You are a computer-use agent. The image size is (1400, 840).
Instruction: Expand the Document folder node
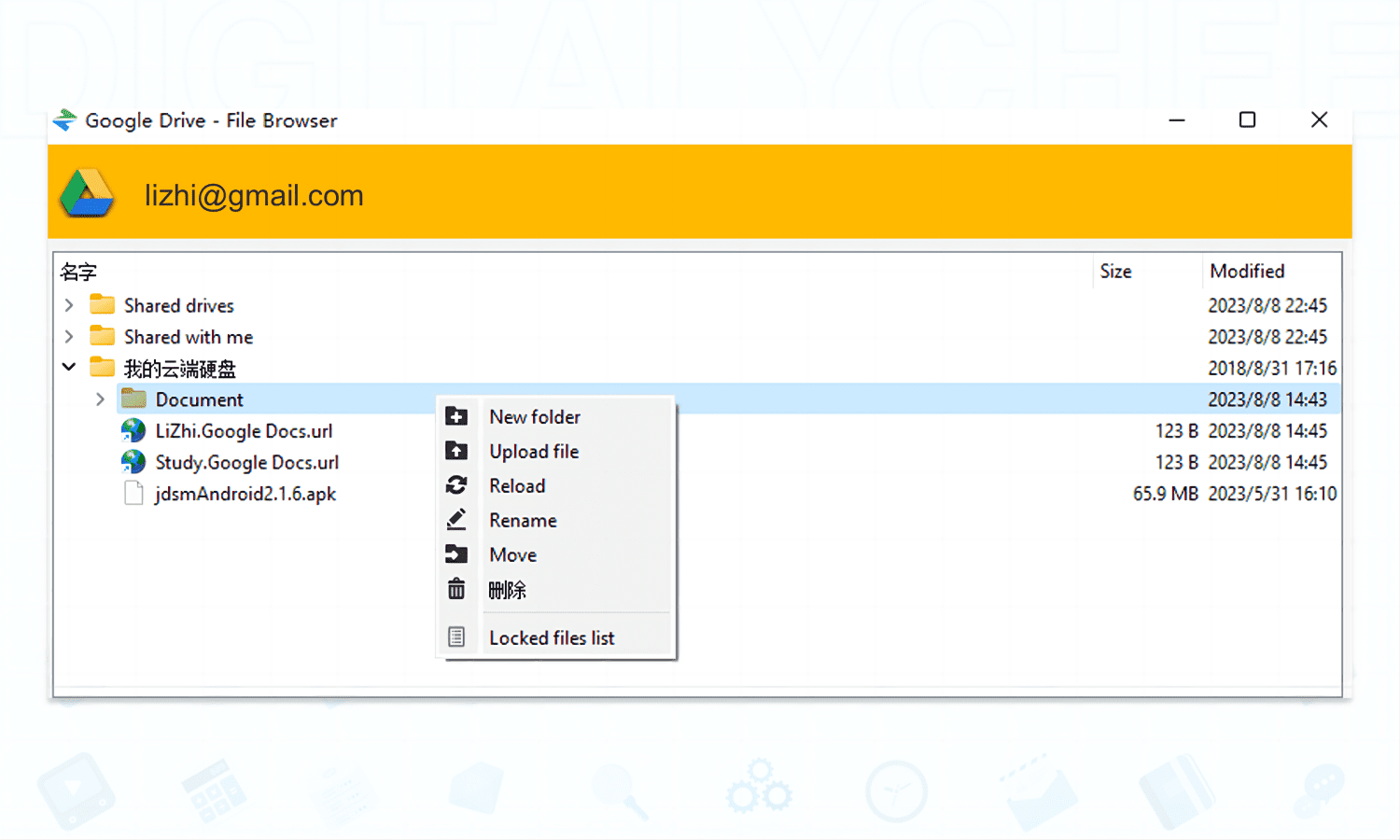pos(100,399)
